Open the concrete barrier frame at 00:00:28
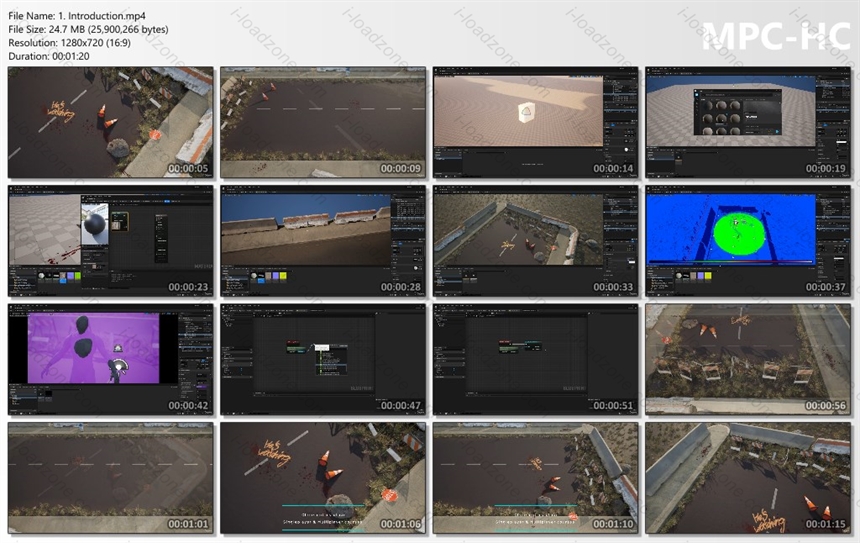Image resolution: width=860 pixels, height=543 pixels. 323,241
